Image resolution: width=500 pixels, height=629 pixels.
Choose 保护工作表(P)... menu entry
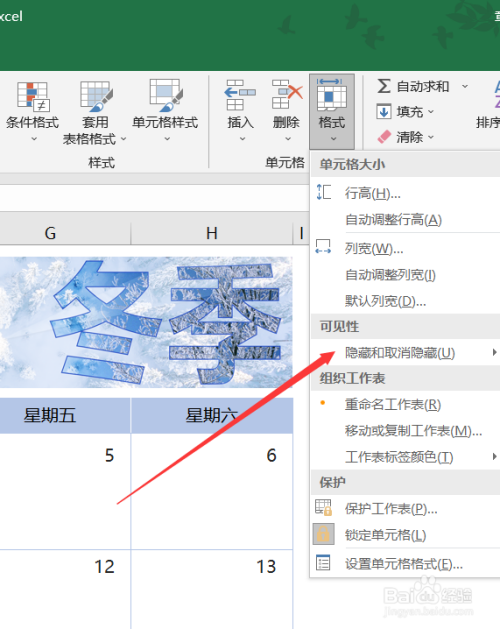tap(405, 509)
